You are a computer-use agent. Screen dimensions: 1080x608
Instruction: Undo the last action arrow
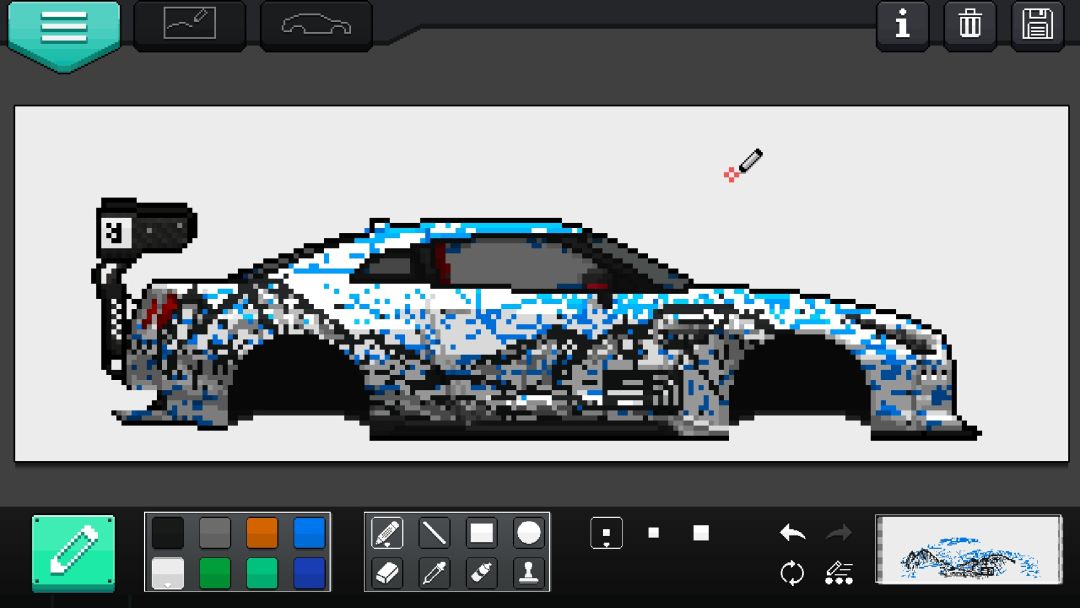pos(793,532)
